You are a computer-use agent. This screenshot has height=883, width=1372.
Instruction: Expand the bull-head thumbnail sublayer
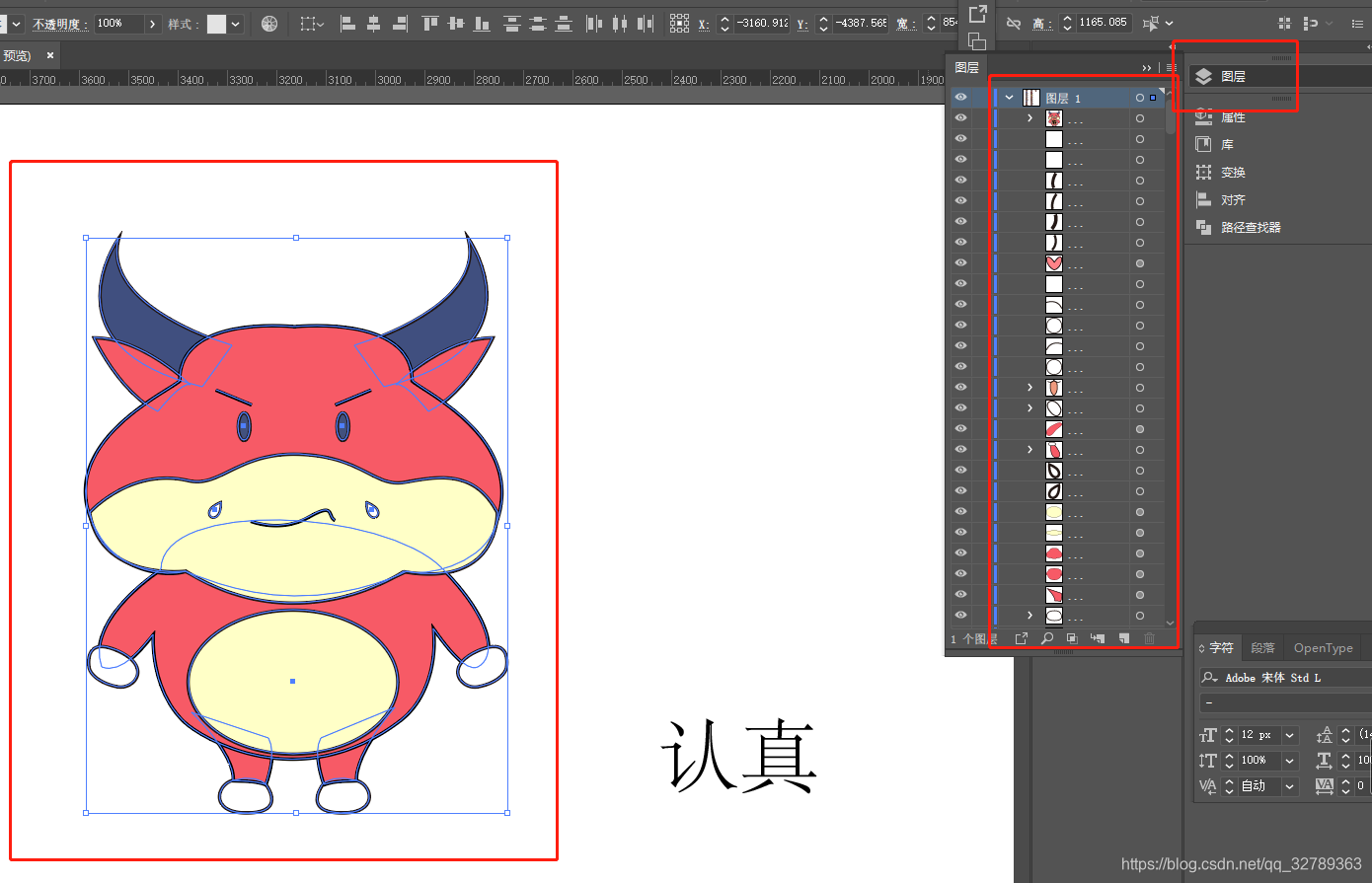tap(1029, 118)
